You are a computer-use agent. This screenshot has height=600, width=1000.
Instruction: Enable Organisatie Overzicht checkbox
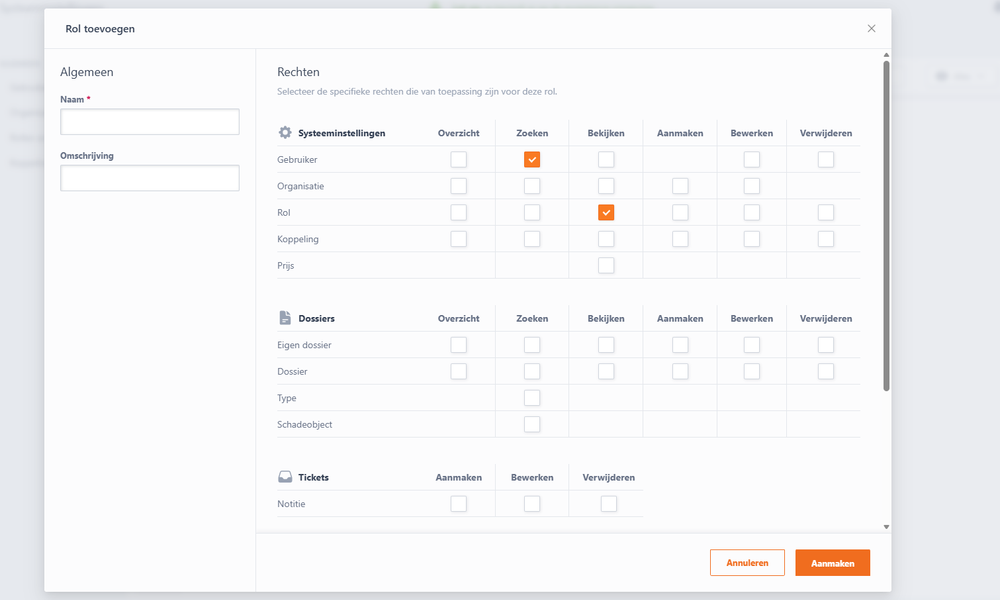(459, 186)
